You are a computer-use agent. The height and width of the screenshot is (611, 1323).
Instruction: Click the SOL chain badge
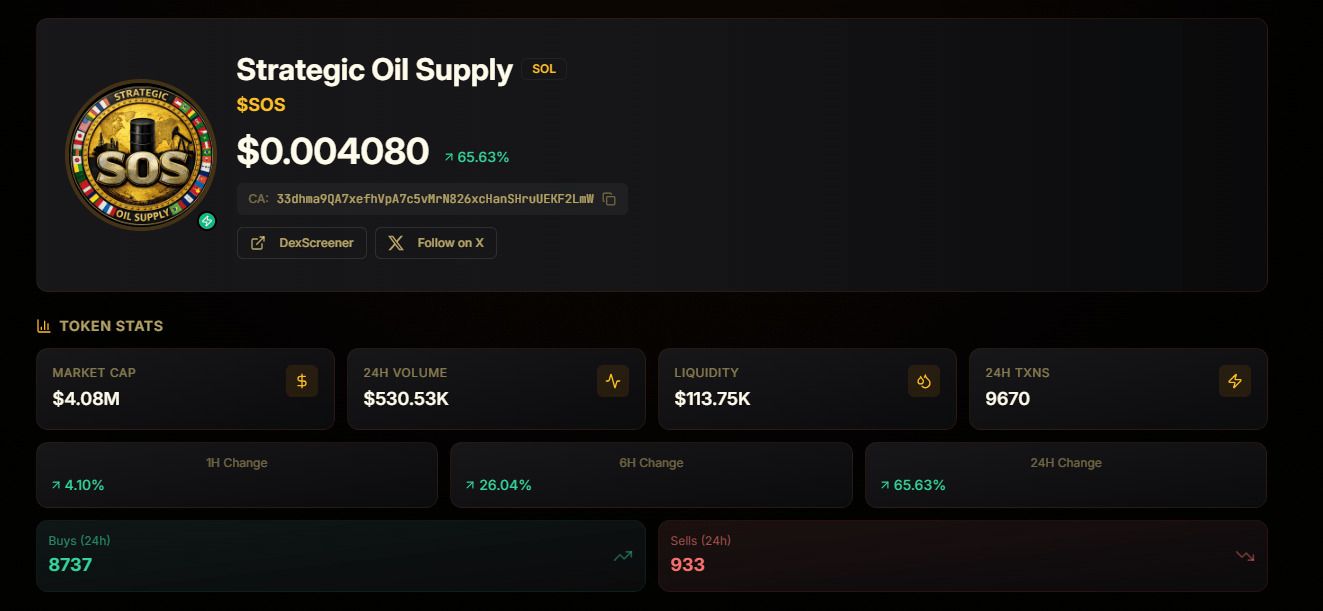click(x=544, y=69)
